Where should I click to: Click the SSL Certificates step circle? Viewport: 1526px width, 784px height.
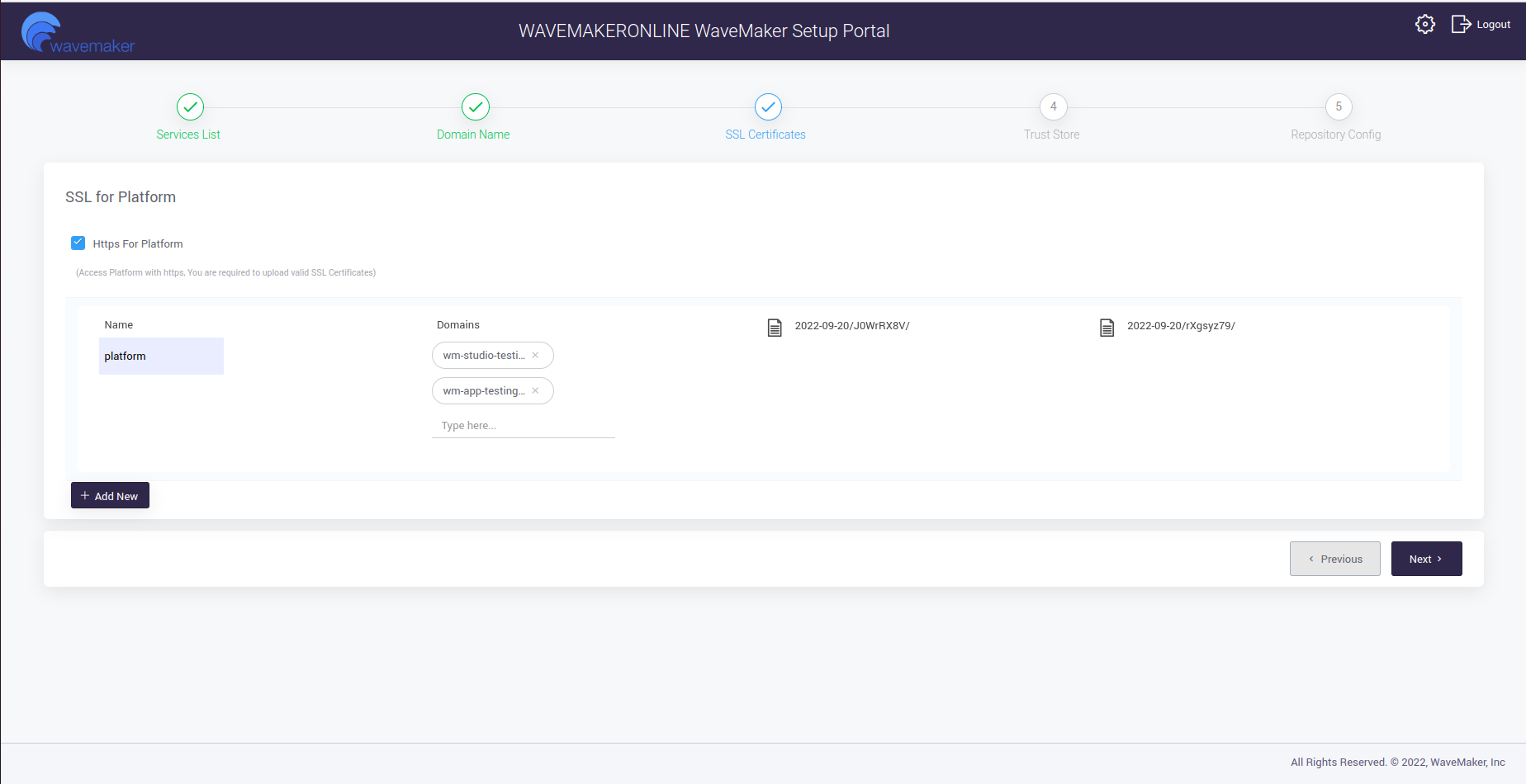pos(768,106)
